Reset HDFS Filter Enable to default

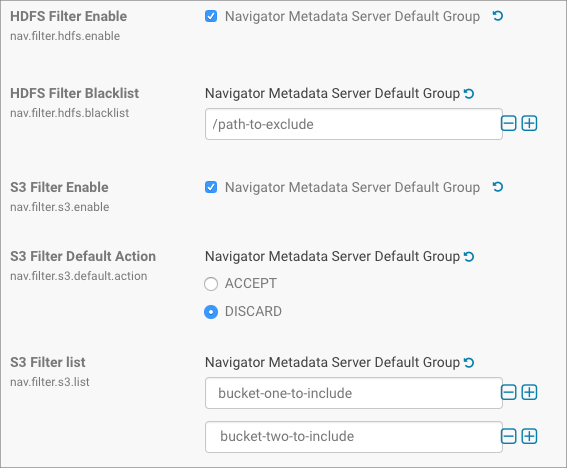(x=498, y=16)
